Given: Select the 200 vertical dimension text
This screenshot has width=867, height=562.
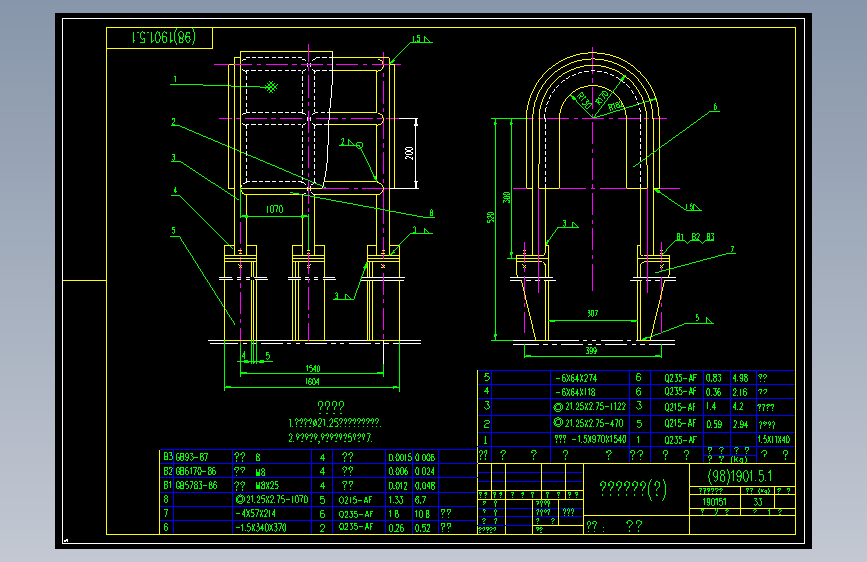Looking at the screenshot, I should [409, 153].
